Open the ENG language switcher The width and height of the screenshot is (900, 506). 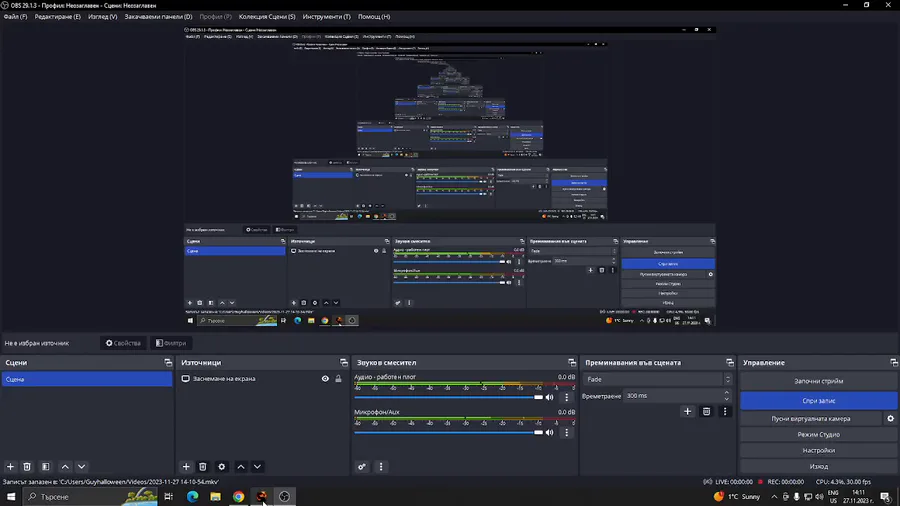[x=833, y=496]
